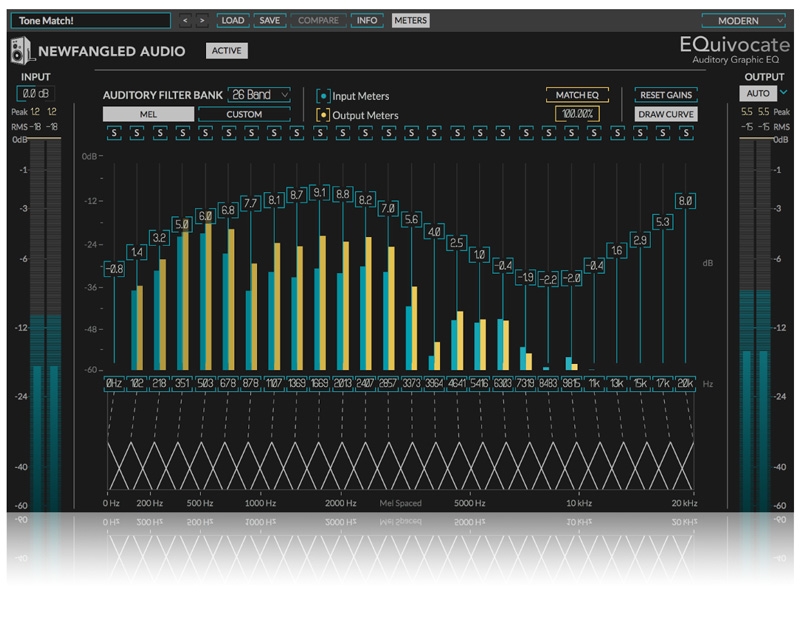This screenshot has width=800, height=618.
Task: Toggle the Input Meters checkbox
Action: click(x=323, y=96)
